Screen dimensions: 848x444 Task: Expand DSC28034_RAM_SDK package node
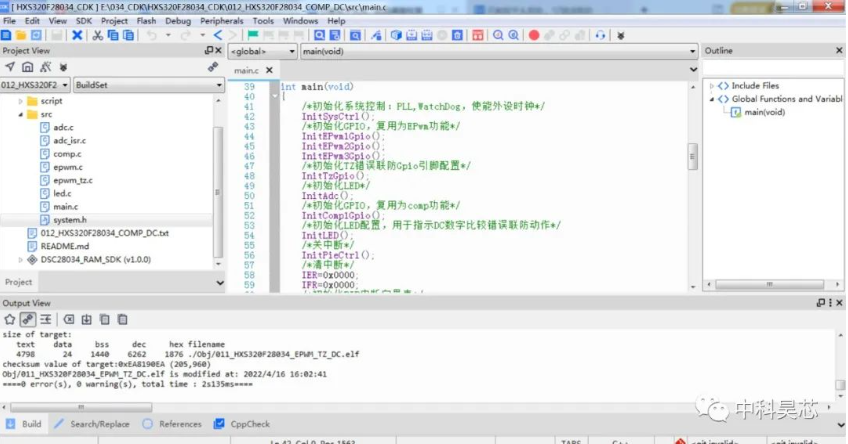(x=21, y=260)
